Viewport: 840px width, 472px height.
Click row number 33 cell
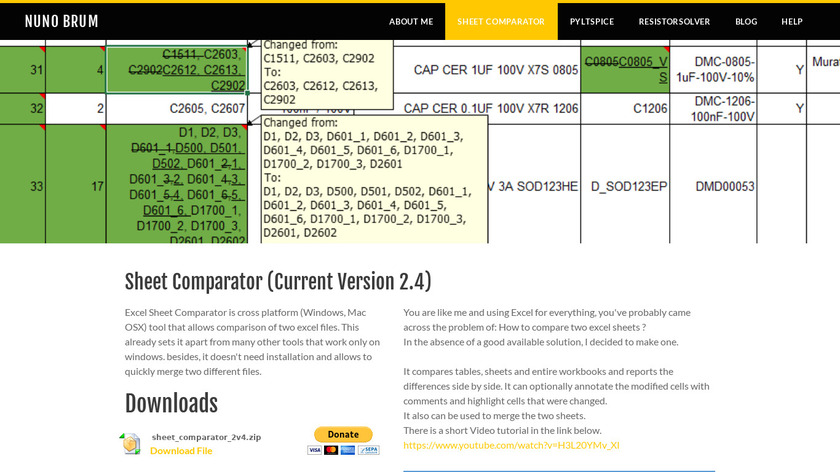tap(22, 186)
